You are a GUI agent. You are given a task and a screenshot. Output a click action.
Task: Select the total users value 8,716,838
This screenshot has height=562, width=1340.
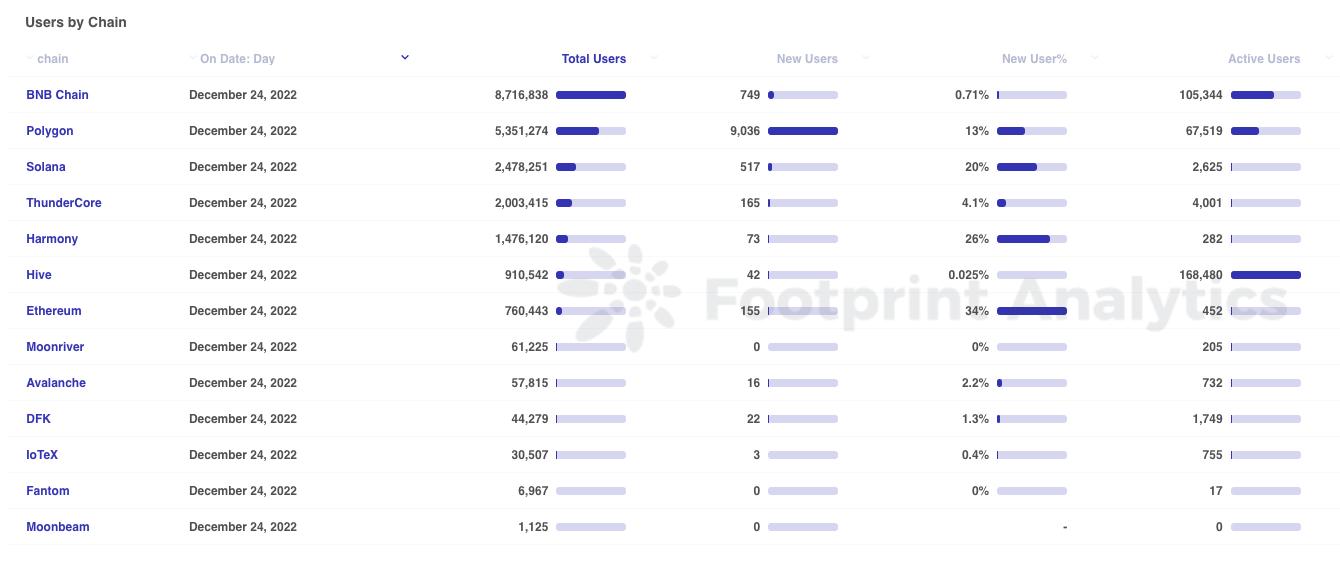(x=521, y=95)
